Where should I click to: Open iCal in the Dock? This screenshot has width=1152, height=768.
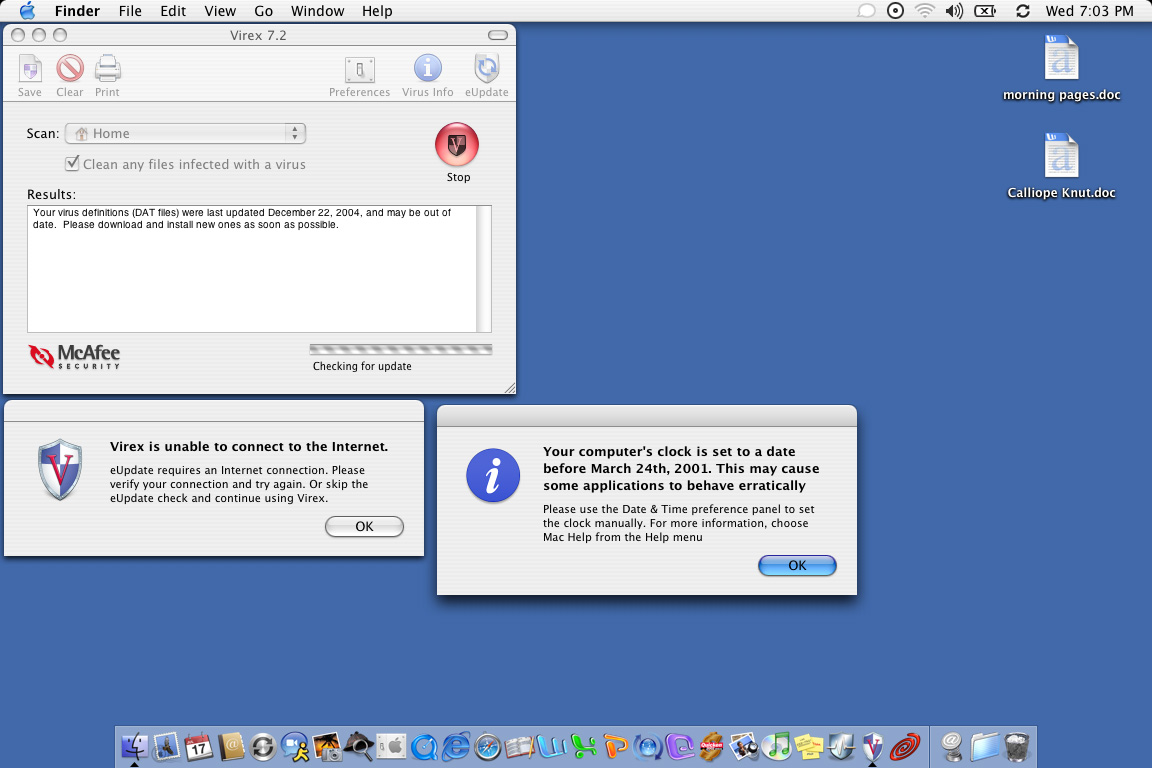198,747
